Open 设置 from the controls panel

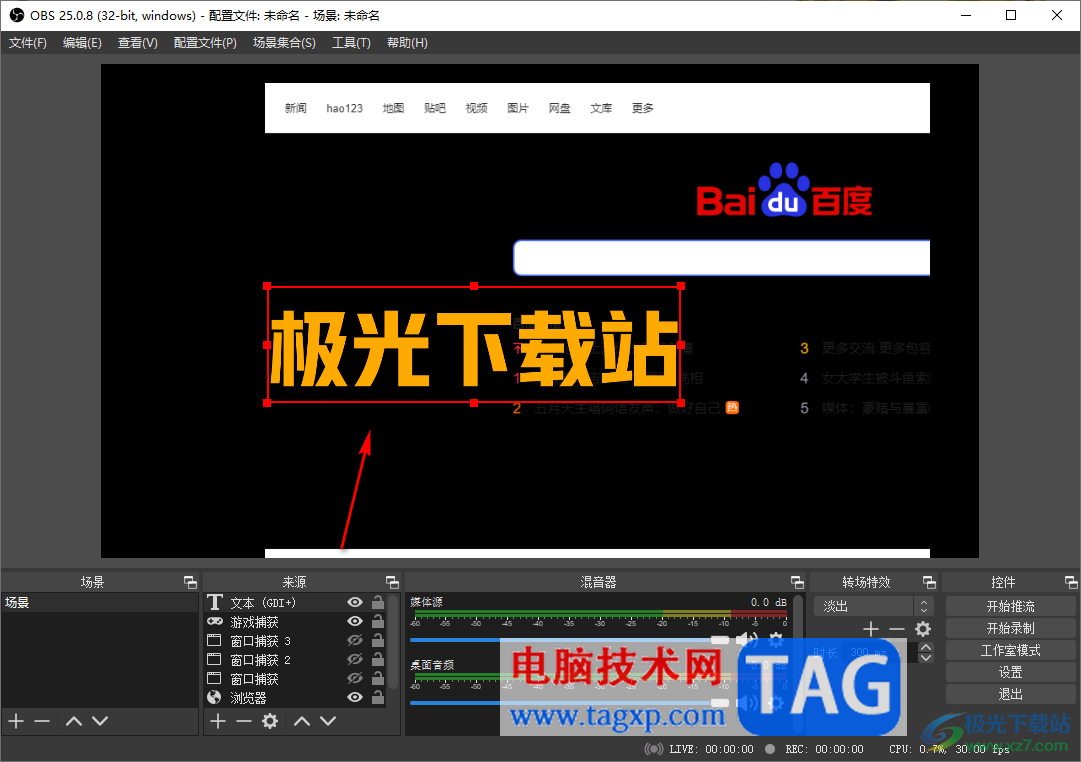point(1010,672)
